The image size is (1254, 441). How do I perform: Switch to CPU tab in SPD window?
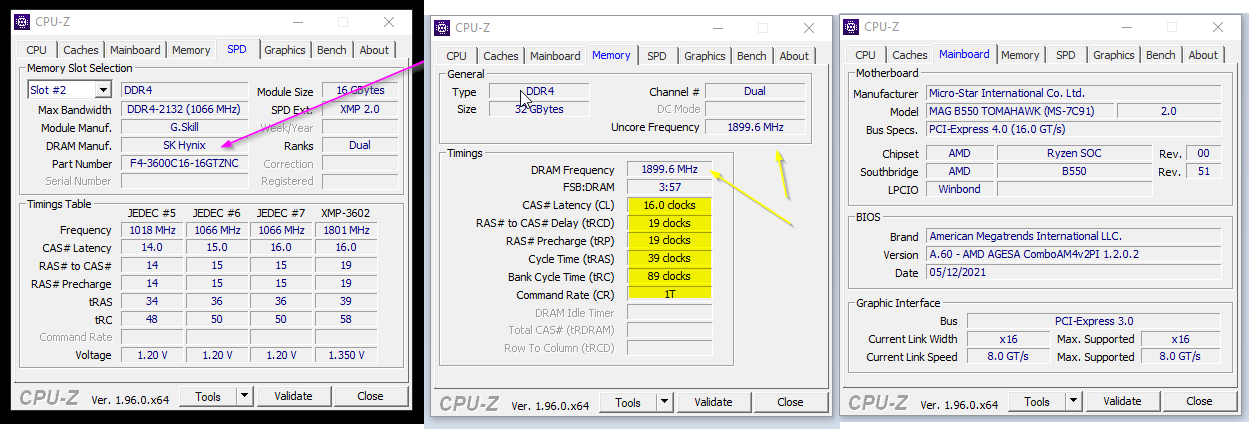(36, 50)
